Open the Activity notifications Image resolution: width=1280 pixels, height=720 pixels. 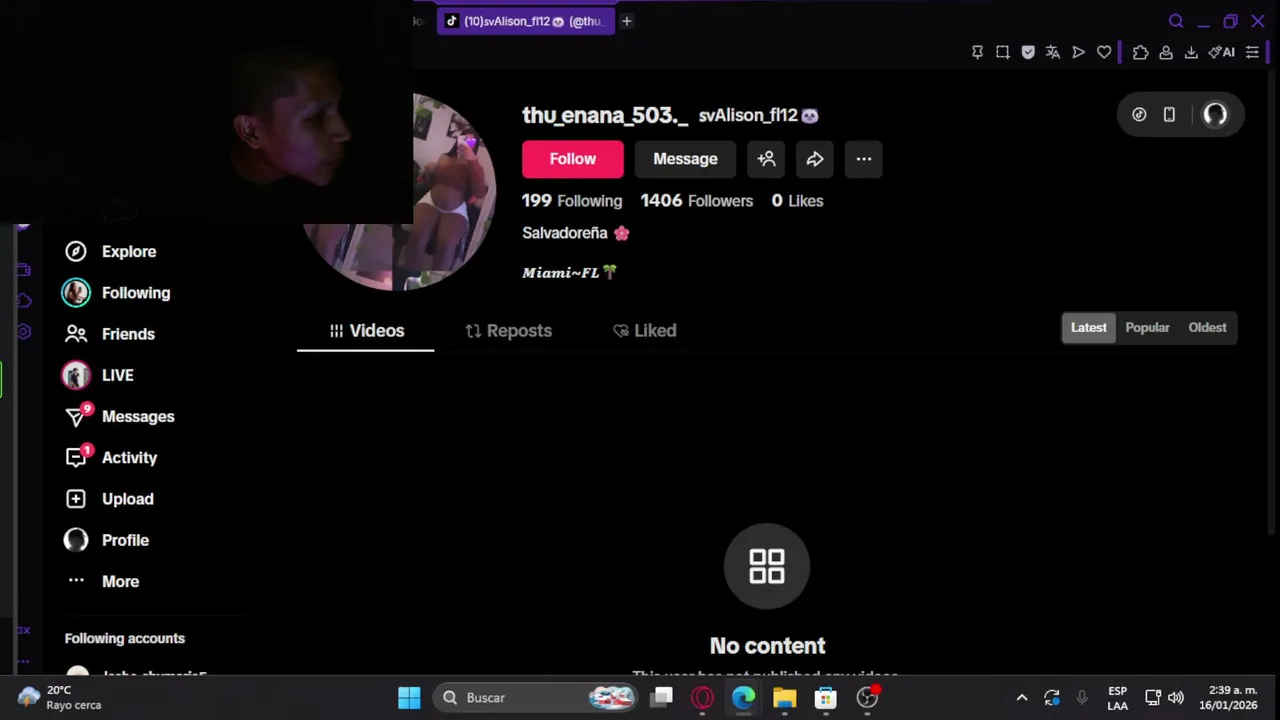click(x=110, y=457)
